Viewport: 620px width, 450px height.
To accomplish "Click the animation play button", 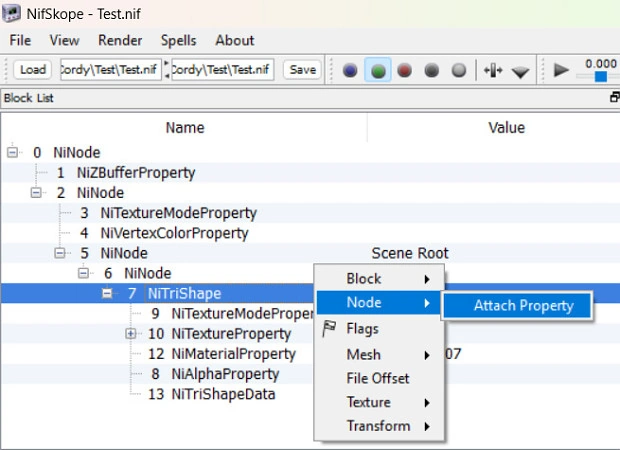I will click(561, 70).
